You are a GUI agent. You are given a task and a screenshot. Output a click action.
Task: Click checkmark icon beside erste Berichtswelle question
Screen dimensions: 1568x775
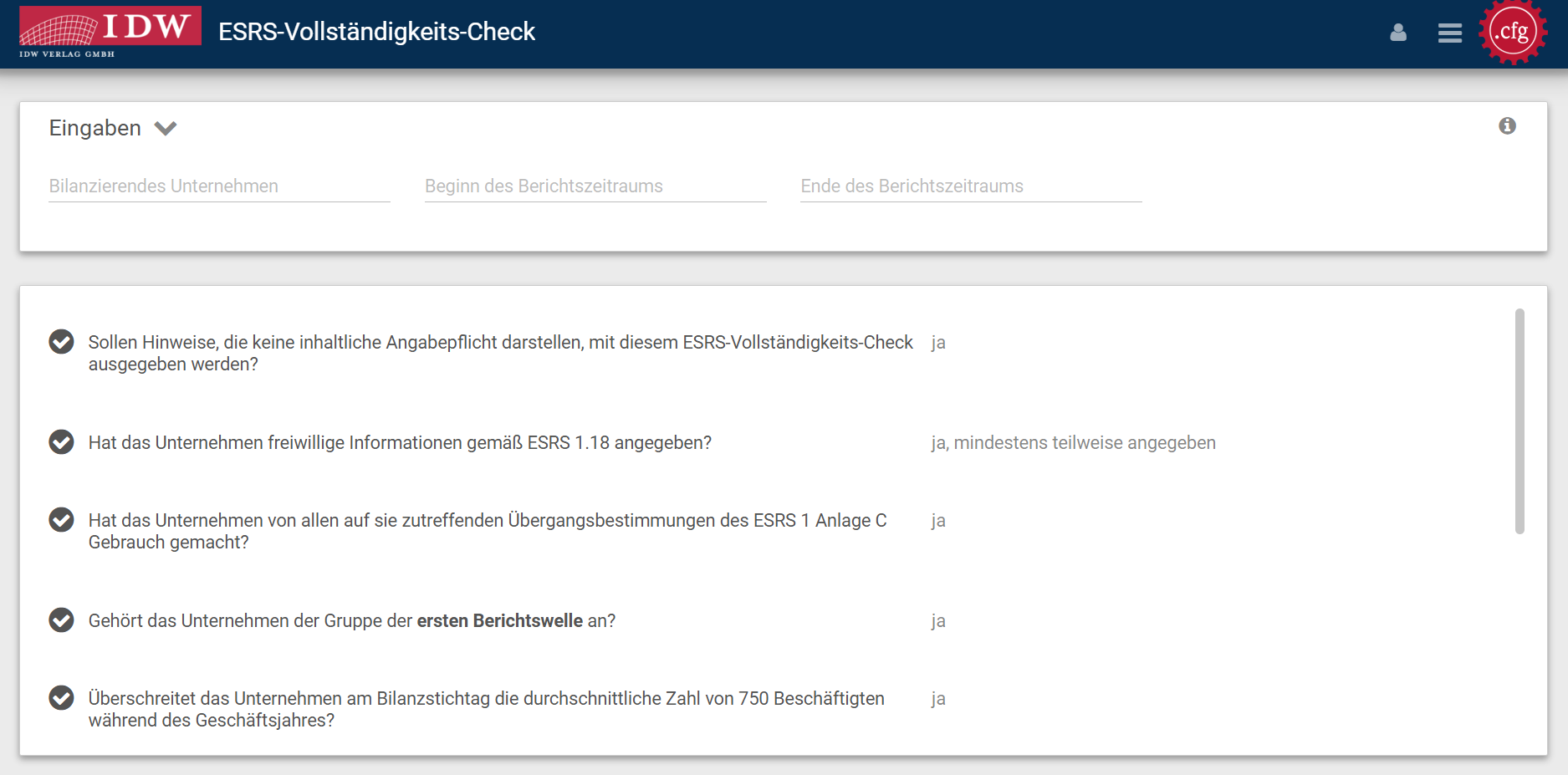pyautogui.click(x=61, y=620)
